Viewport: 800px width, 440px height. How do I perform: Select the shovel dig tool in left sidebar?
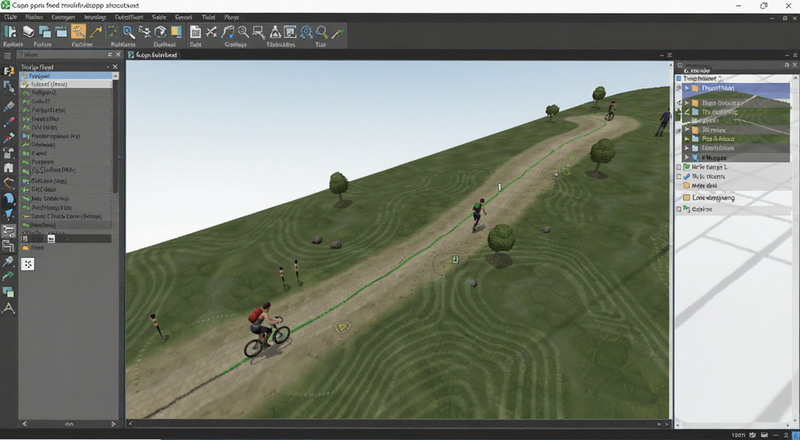[x=8, y=262]
